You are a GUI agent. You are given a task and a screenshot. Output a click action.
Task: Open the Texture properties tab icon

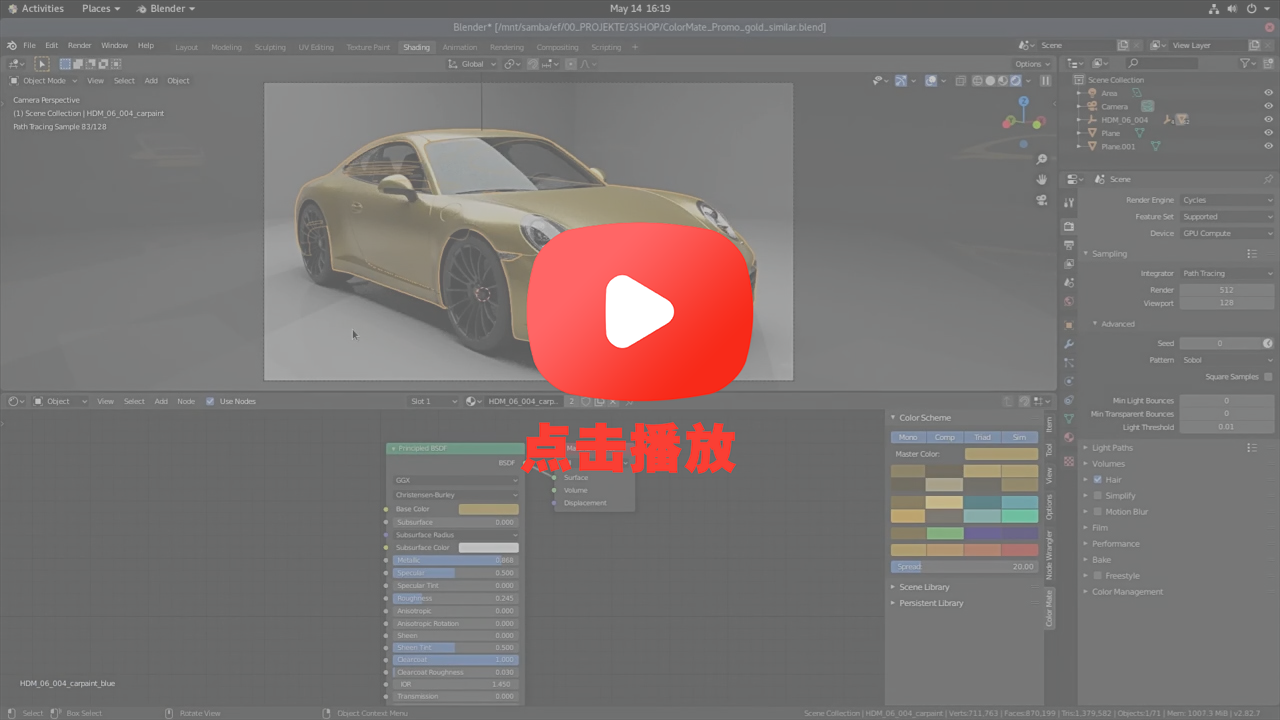point(1069,461)
